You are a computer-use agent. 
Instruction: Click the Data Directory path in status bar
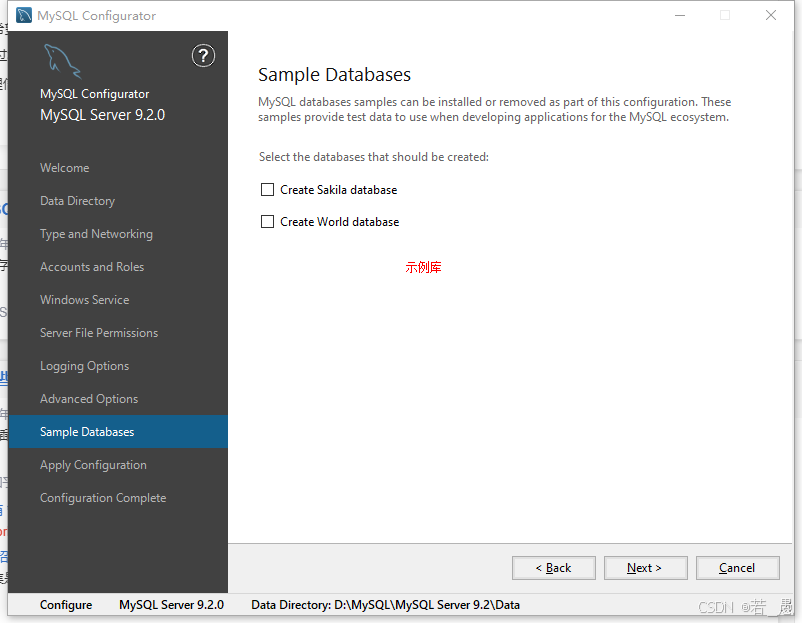pyautogui.click(x=385, y=605)
